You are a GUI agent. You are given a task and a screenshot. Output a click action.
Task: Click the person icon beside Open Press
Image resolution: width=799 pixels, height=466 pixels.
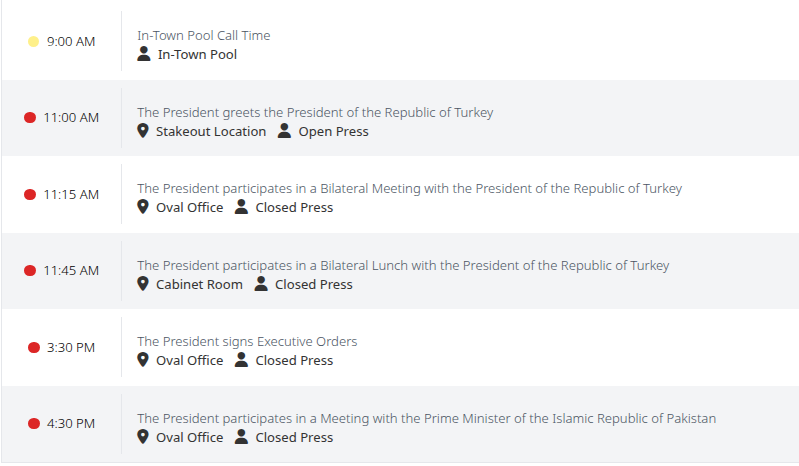tap(284, 131)
